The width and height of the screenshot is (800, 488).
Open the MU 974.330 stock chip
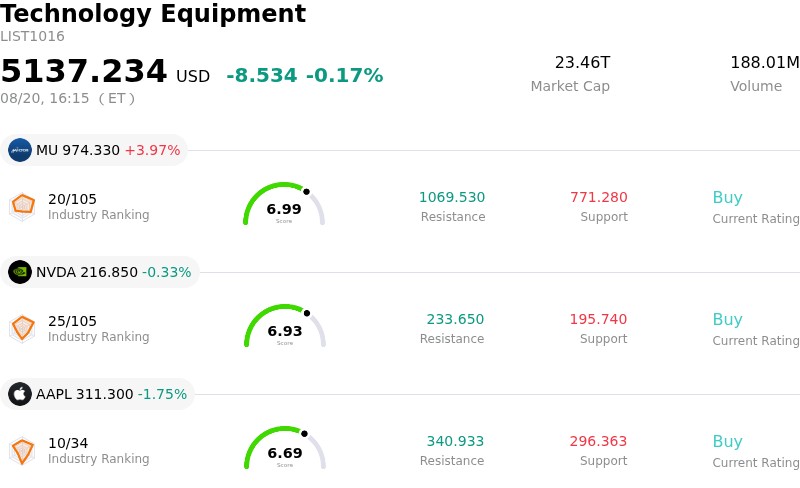(x=94, y=150)
